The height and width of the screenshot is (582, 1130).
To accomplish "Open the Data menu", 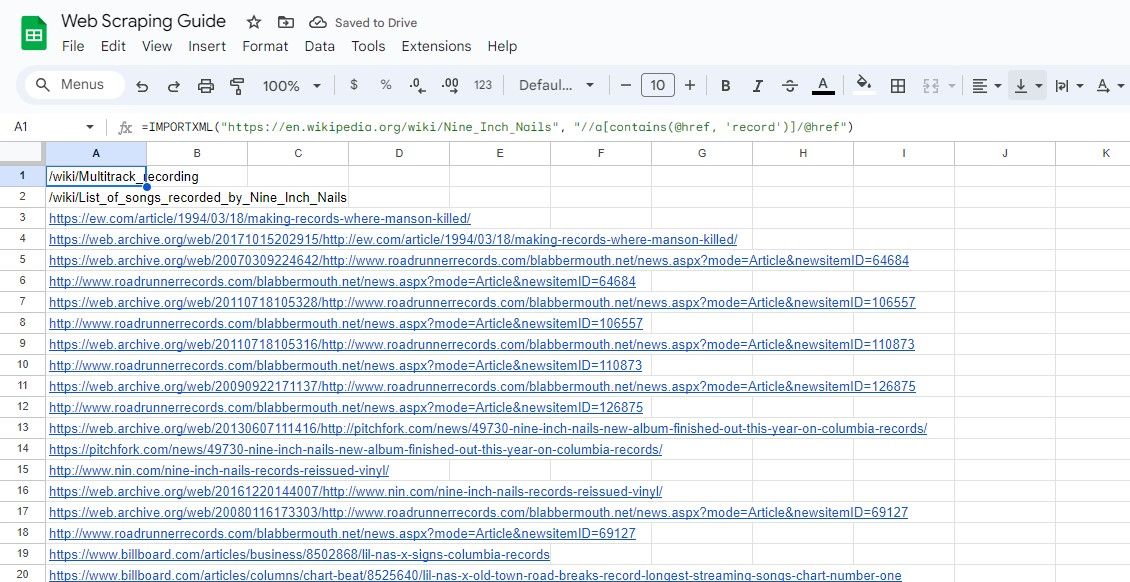I will click(319, 46).
